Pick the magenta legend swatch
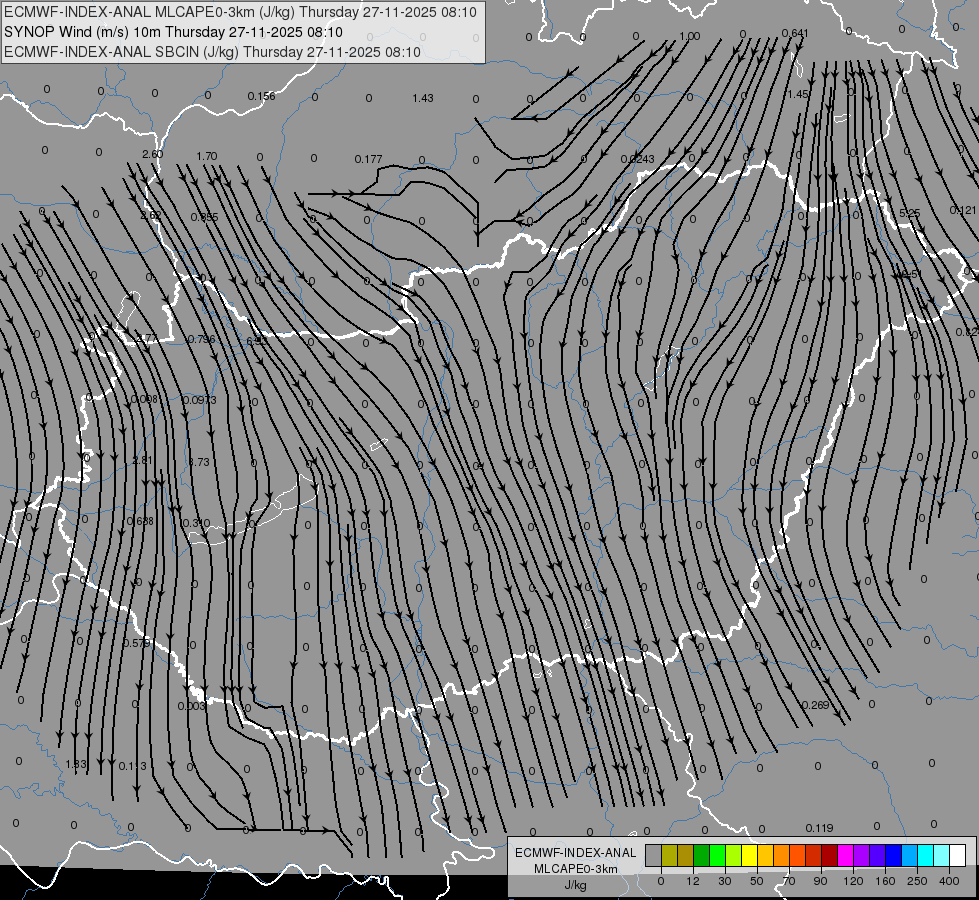Image resolution: width=979 pixels, height=900 pixels. [845, 855]
